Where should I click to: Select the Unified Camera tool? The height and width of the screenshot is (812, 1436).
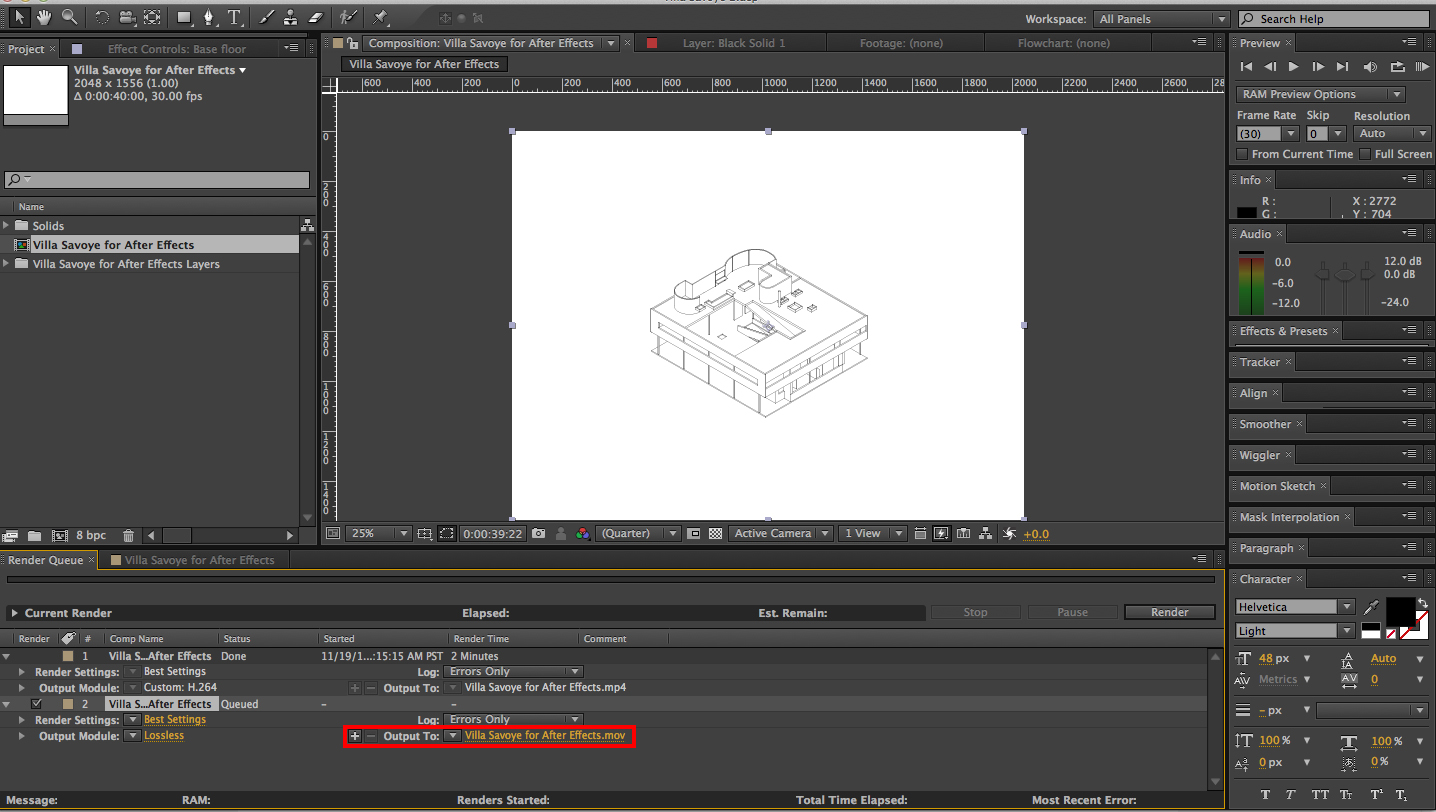[x=127, y=17]
